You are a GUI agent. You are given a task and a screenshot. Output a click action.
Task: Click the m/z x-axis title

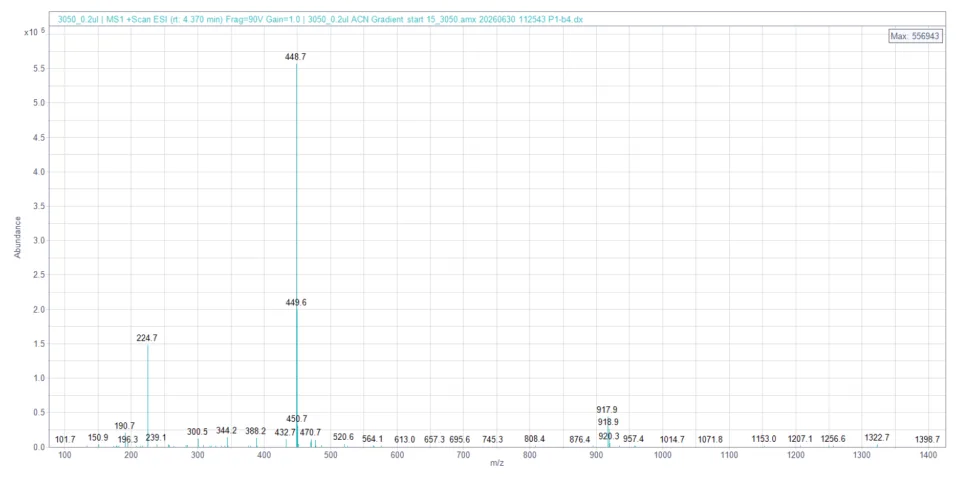[497, 464]
